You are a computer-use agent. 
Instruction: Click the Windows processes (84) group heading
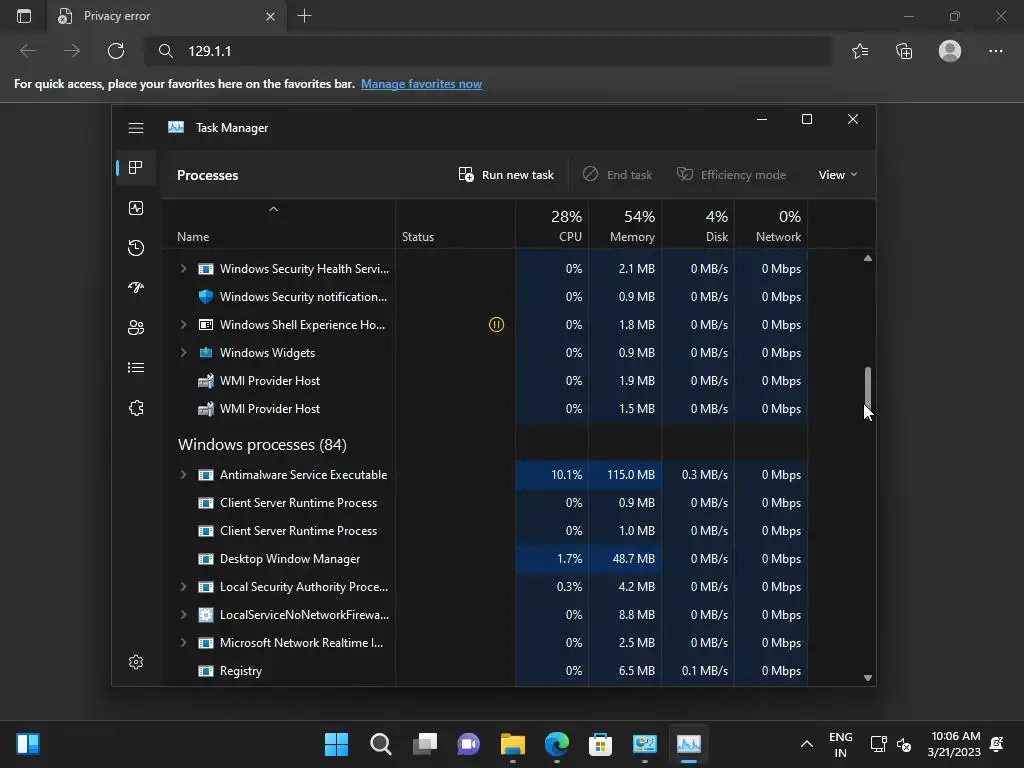click(x=262, y=445)
